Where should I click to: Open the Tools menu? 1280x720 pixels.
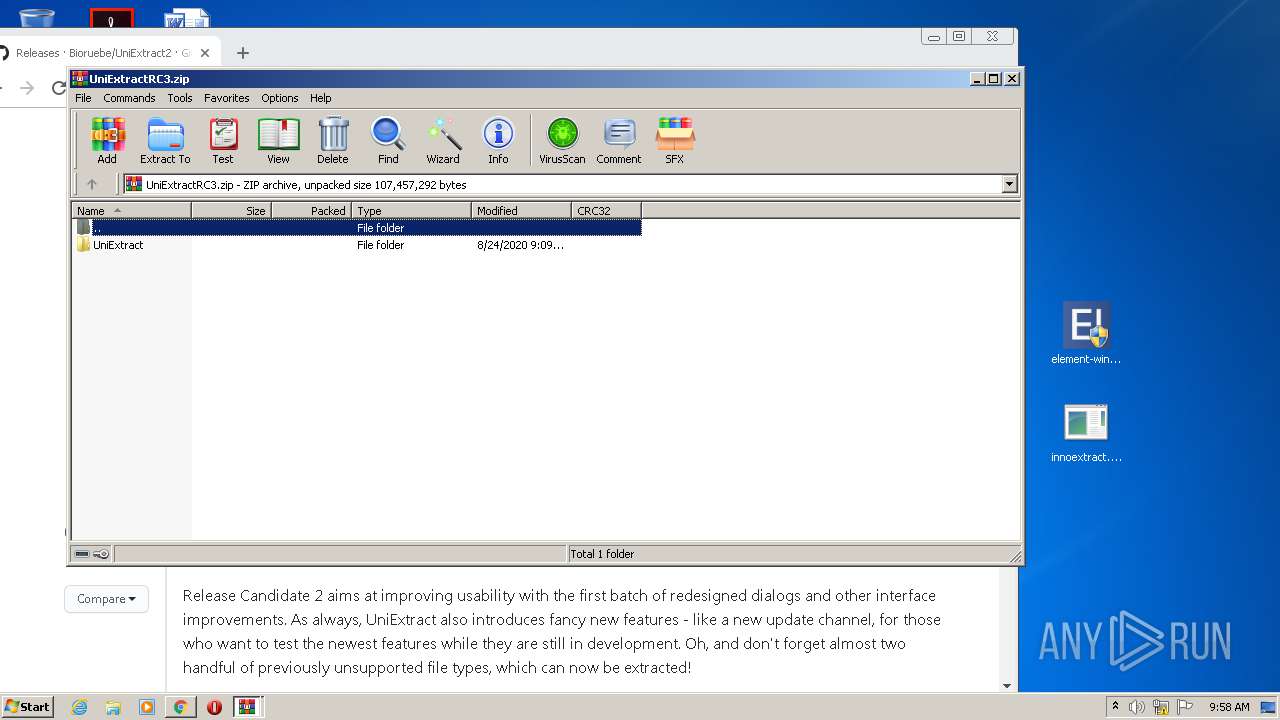180,98
